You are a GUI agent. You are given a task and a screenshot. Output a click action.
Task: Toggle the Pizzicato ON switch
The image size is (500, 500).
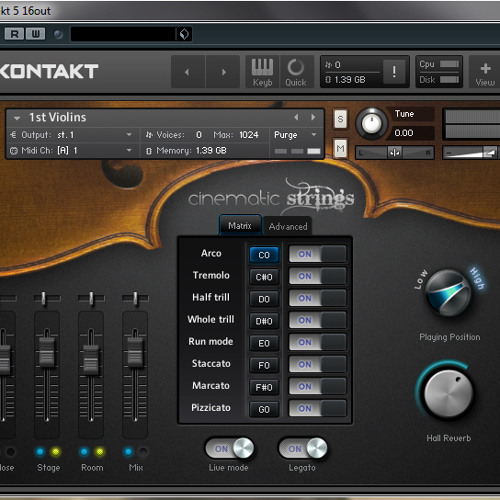(x=317, y=408)
